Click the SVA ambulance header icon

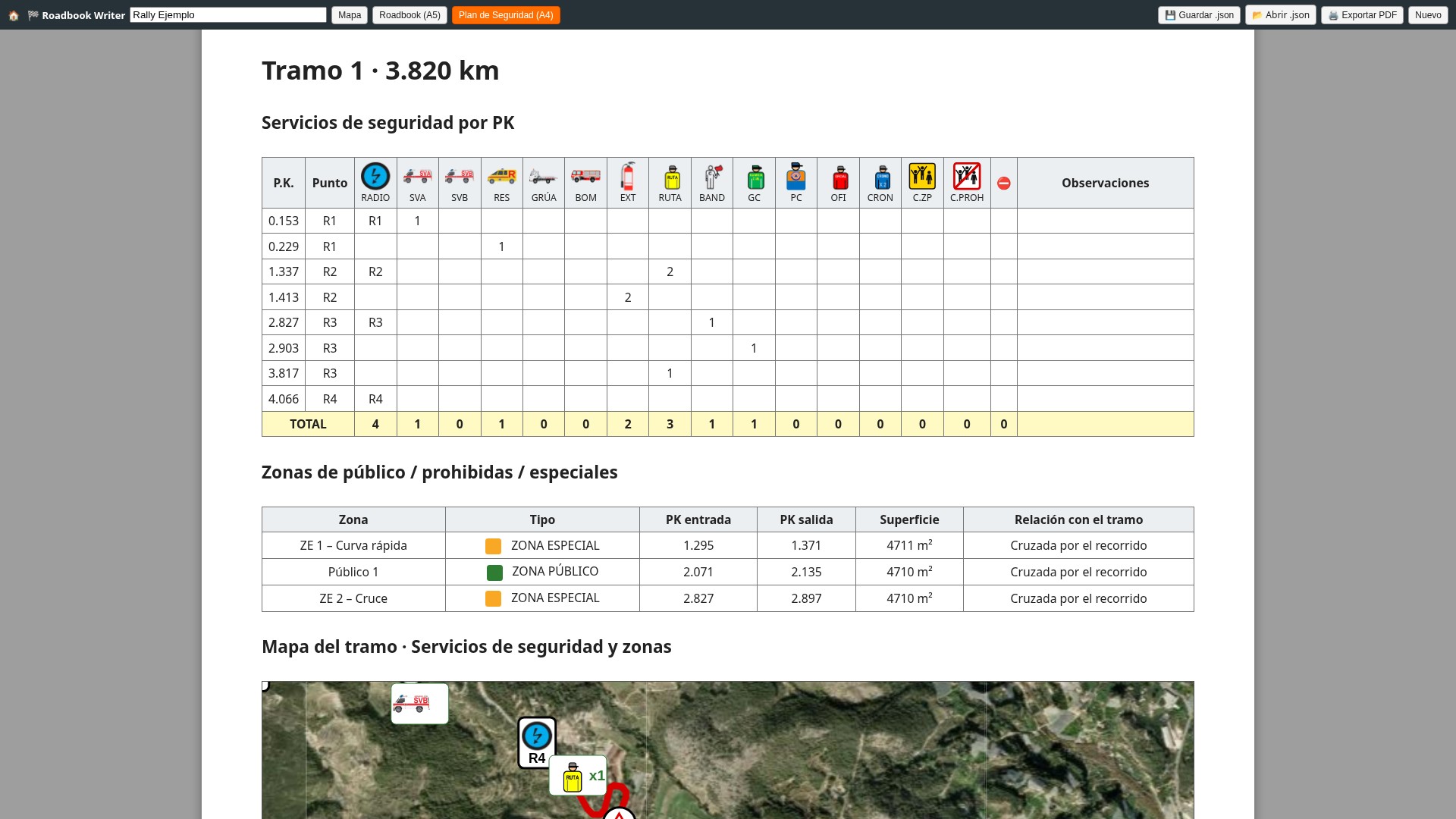417,176
